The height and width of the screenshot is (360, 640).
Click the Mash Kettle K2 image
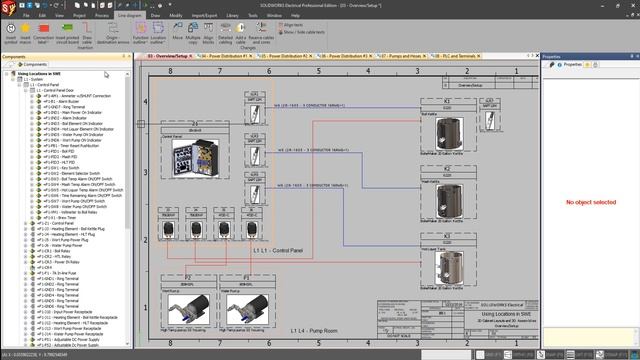coord(449,201)
